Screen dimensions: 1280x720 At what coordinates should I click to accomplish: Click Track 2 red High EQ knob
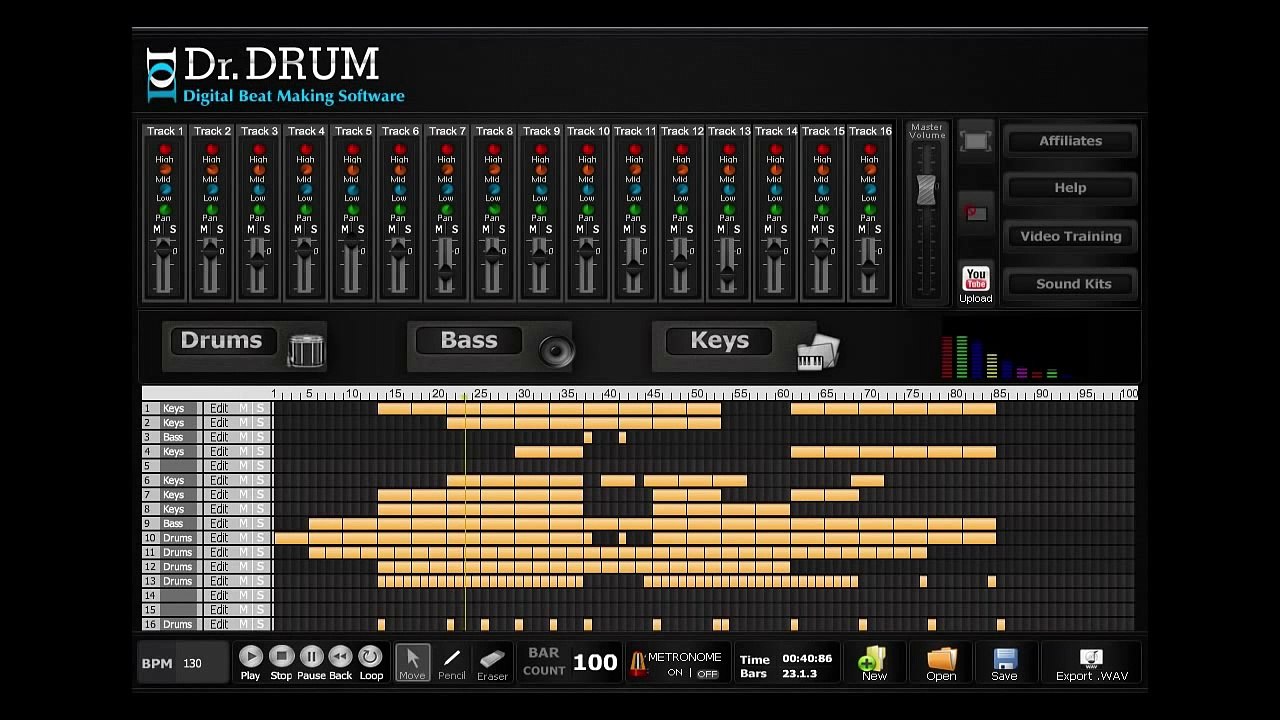click(x=211, y=150)
